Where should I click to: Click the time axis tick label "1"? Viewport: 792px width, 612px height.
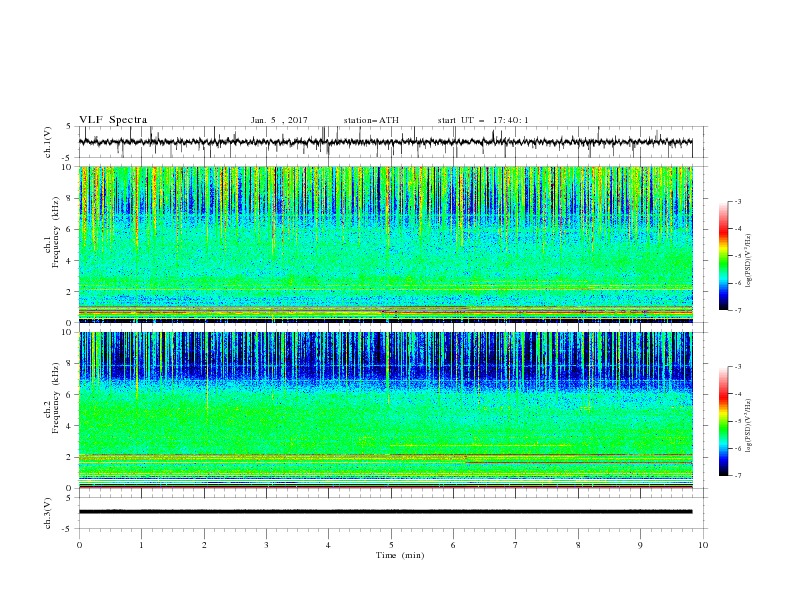click(141, 545)
